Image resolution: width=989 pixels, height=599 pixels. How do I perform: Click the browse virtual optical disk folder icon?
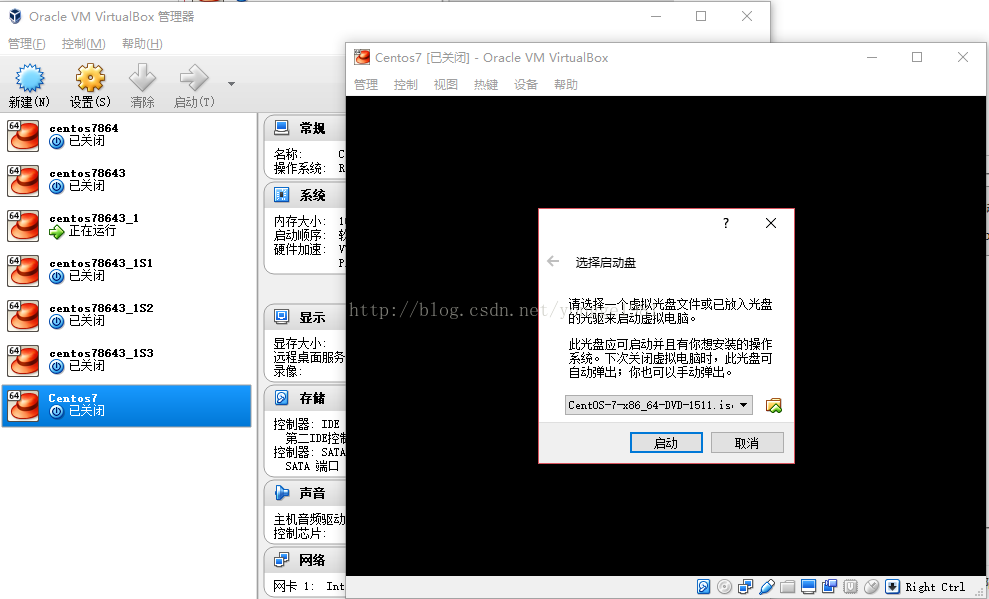pos(773,405)
